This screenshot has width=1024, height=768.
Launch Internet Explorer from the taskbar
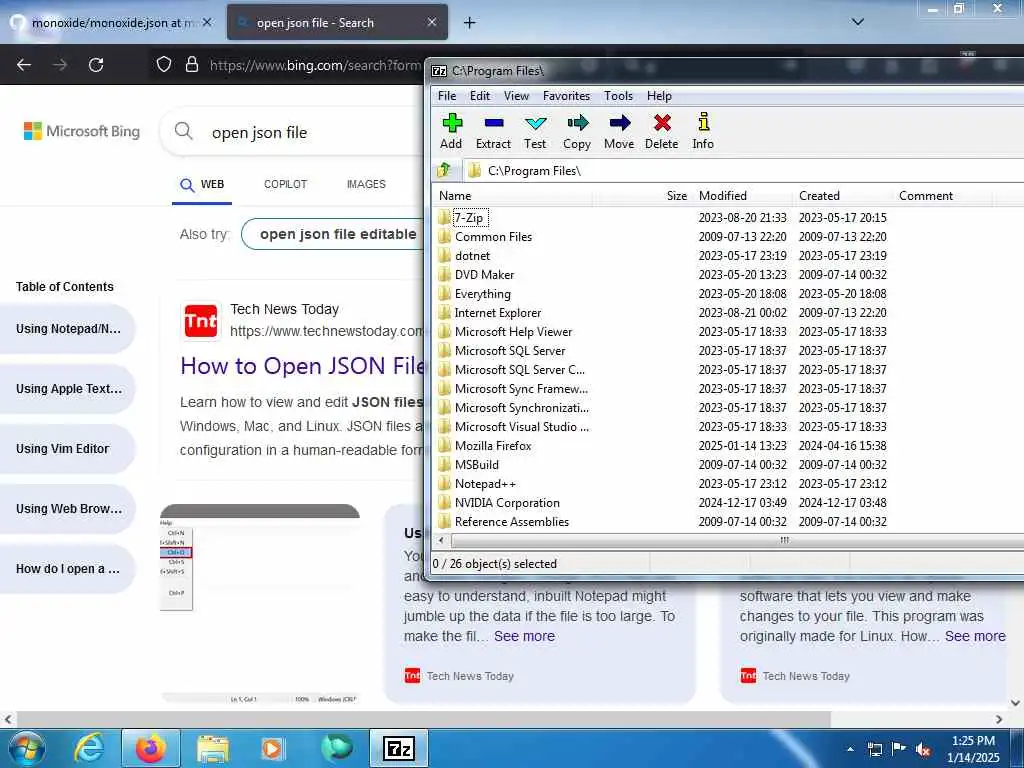tap(89, 748)
